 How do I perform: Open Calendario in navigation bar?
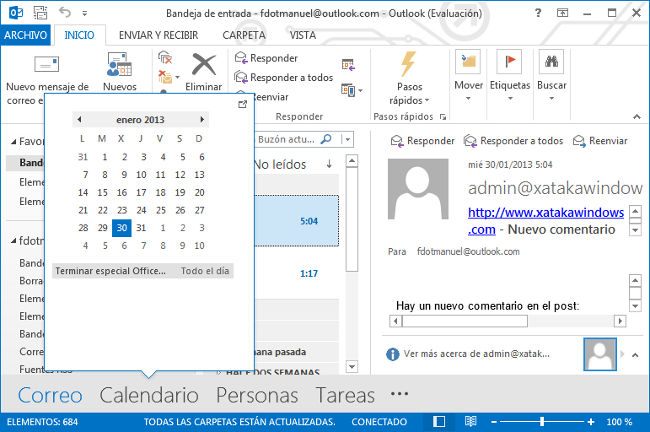point(149,395)
